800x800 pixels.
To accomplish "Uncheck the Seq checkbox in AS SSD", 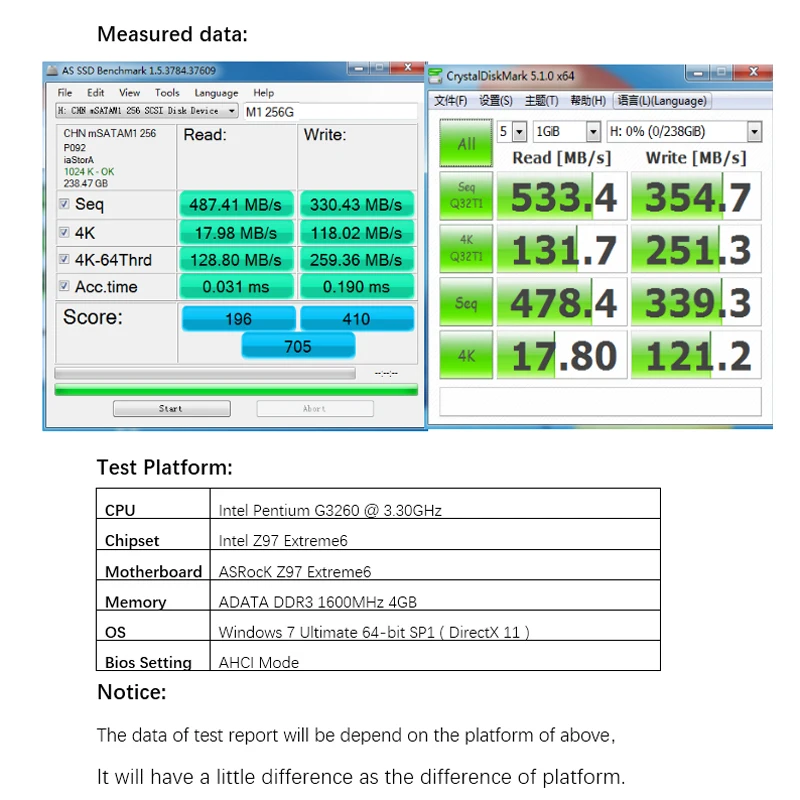I will 64,204.
